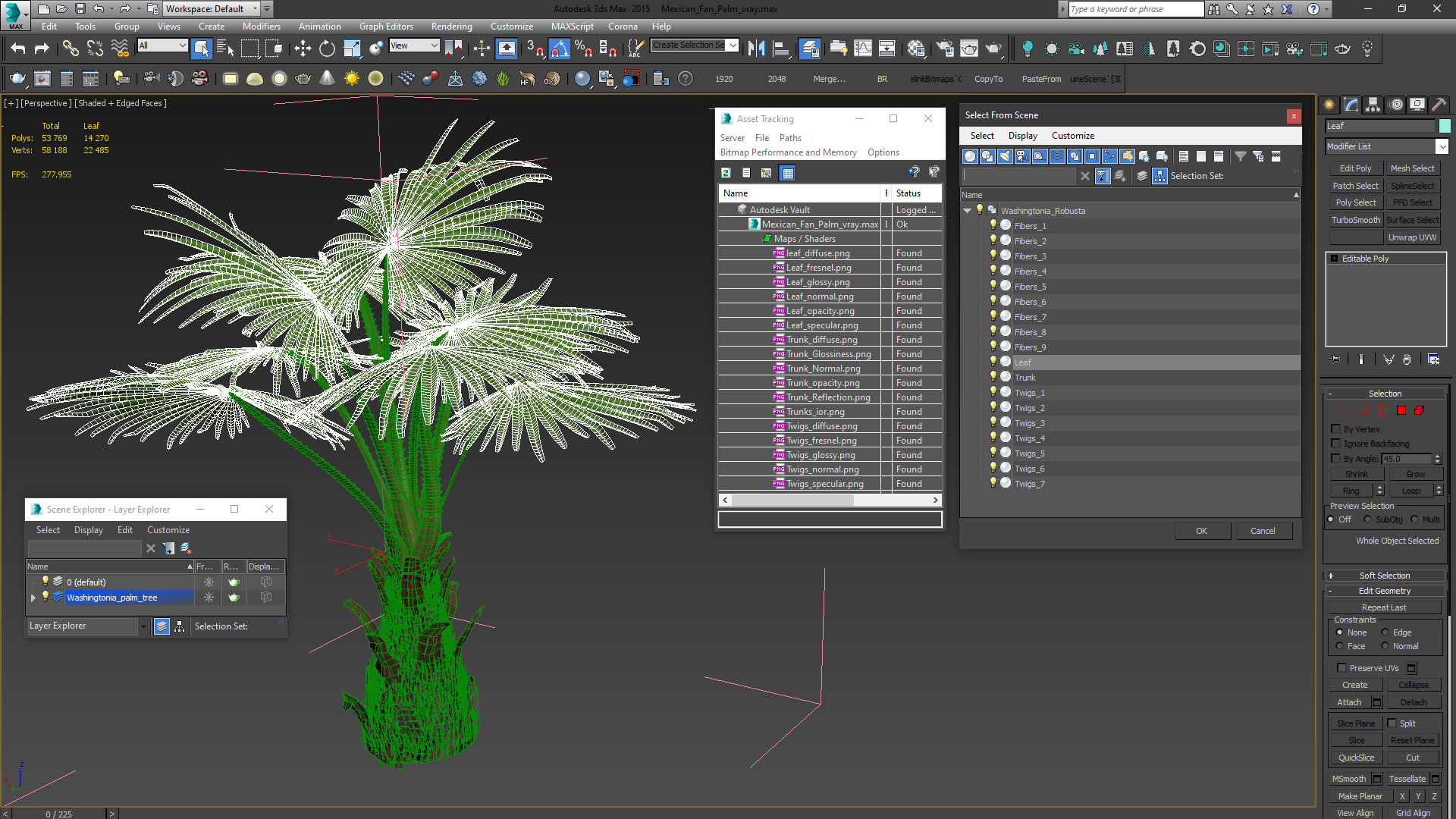Open the Modifiers menu
The height and width of the screenshot is (819, 1456).
pyautogui.click(x=261, y=27)
